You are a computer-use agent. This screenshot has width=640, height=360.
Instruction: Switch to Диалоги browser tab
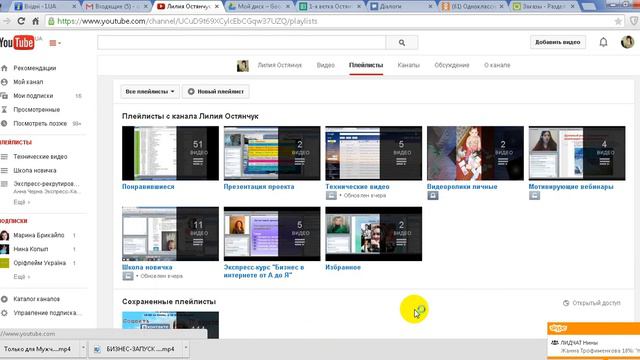coord(401,7)
